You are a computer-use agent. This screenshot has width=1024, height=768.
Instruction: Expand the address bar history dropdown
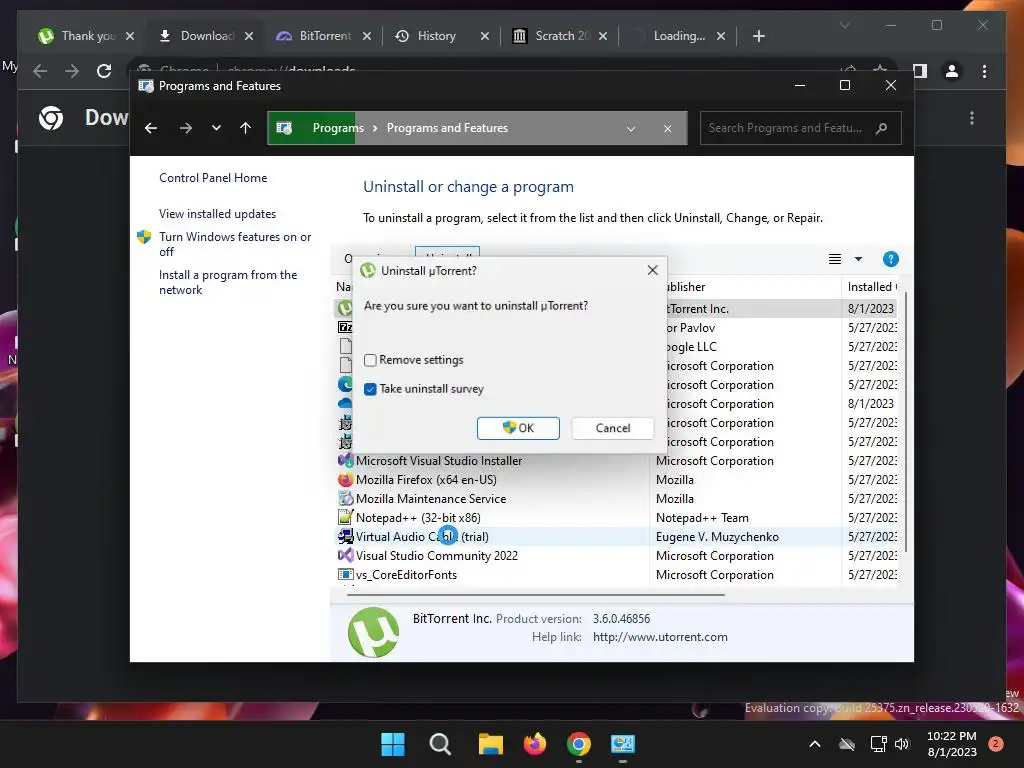631,129
